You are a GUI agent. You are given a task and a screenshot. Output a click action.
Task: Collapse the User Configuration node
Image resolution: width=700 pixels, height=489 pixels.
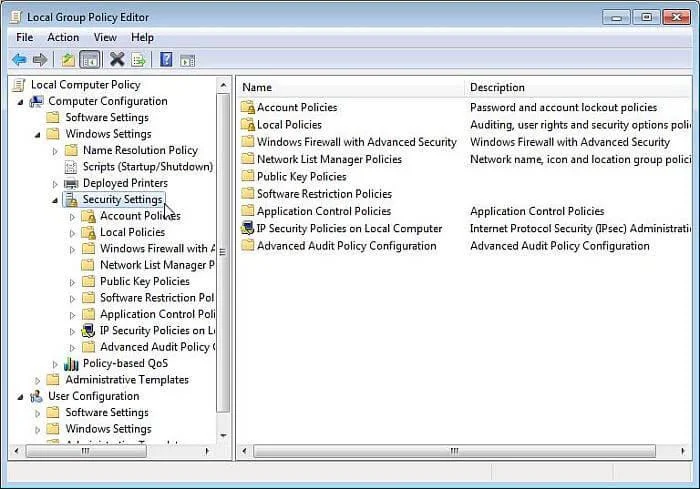click(x=20, y=397)
